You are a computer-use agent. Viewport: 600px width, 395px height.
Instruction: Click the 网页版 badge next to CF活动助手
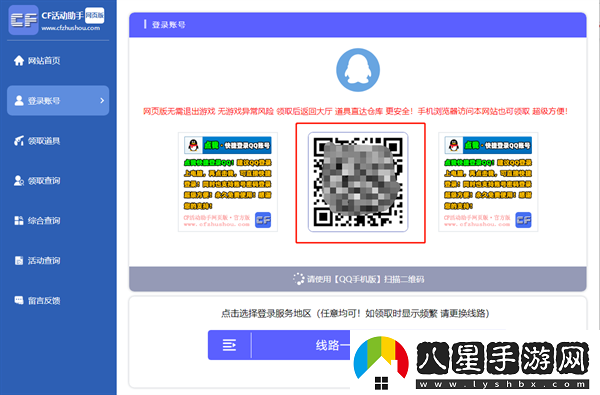95,15
